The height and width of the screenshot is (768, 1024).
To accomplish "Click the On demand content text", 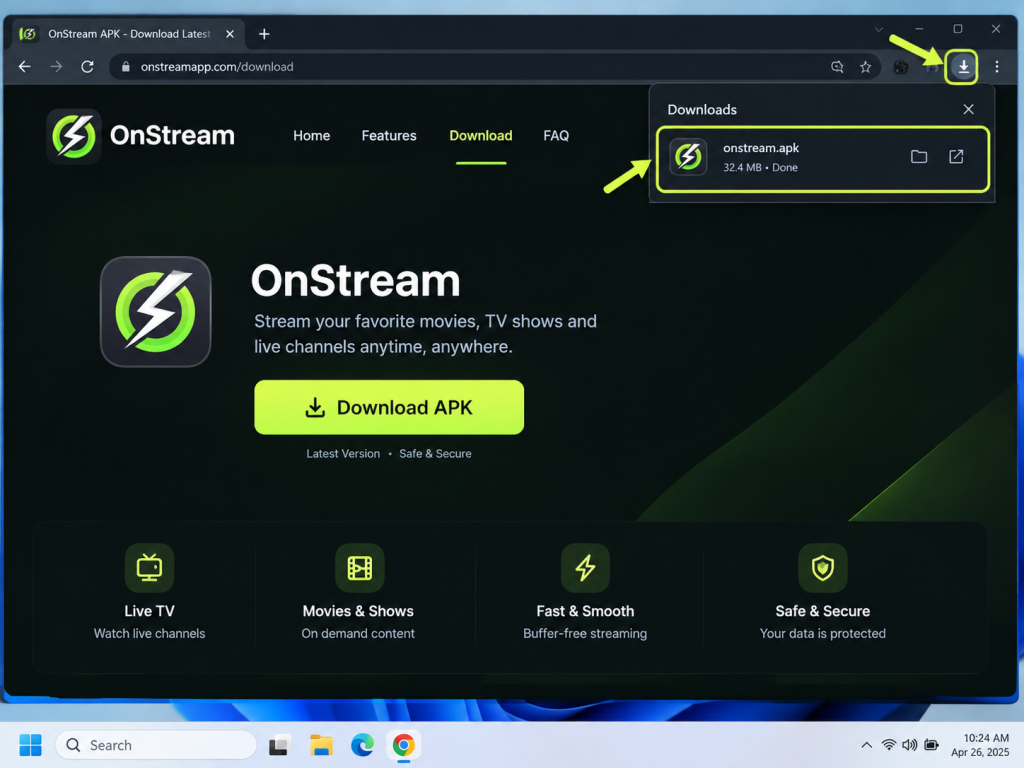I will (358, 633).
